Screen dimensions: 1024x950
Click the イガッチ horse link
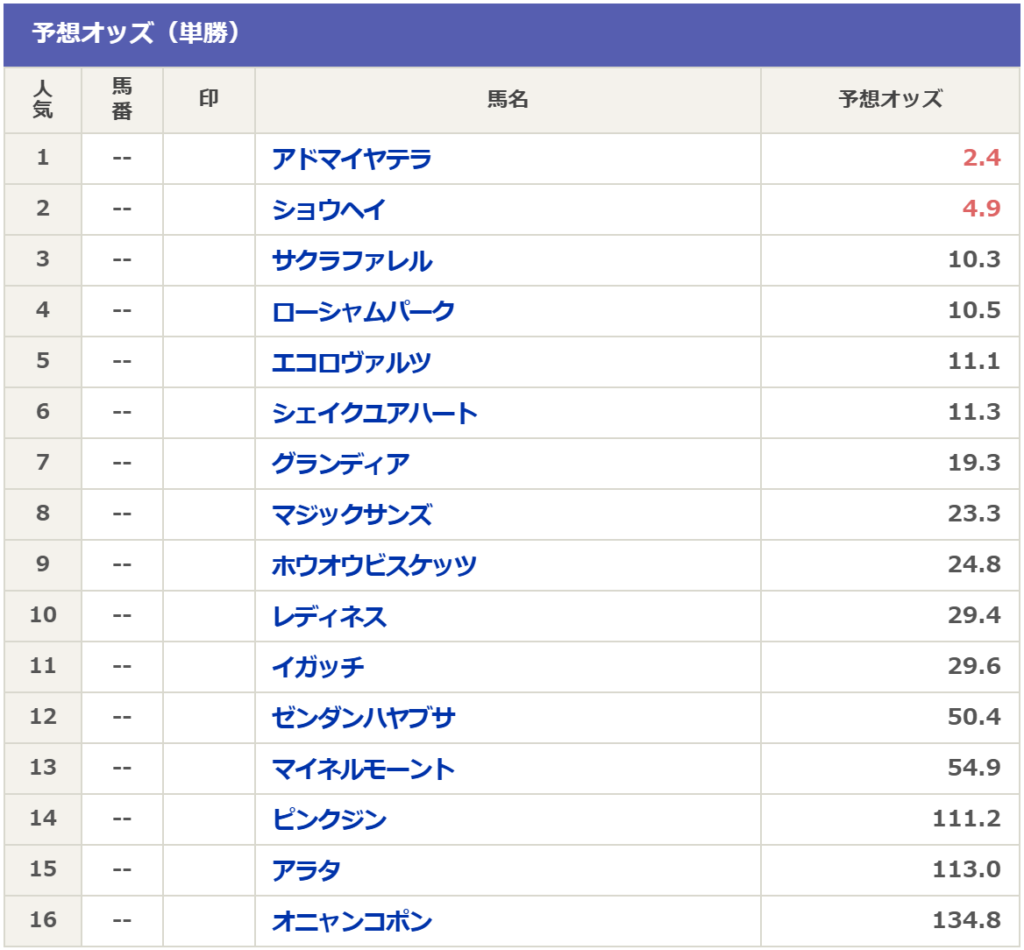[x=317, y=667]
